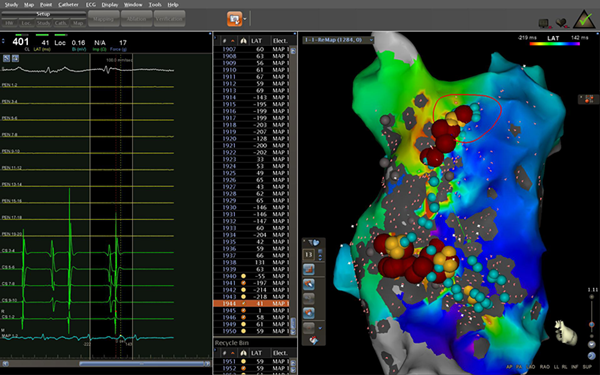Toggle the yellow marker on point 1940
This screenshot has height=375, width=600.
[x=243, y=276]
